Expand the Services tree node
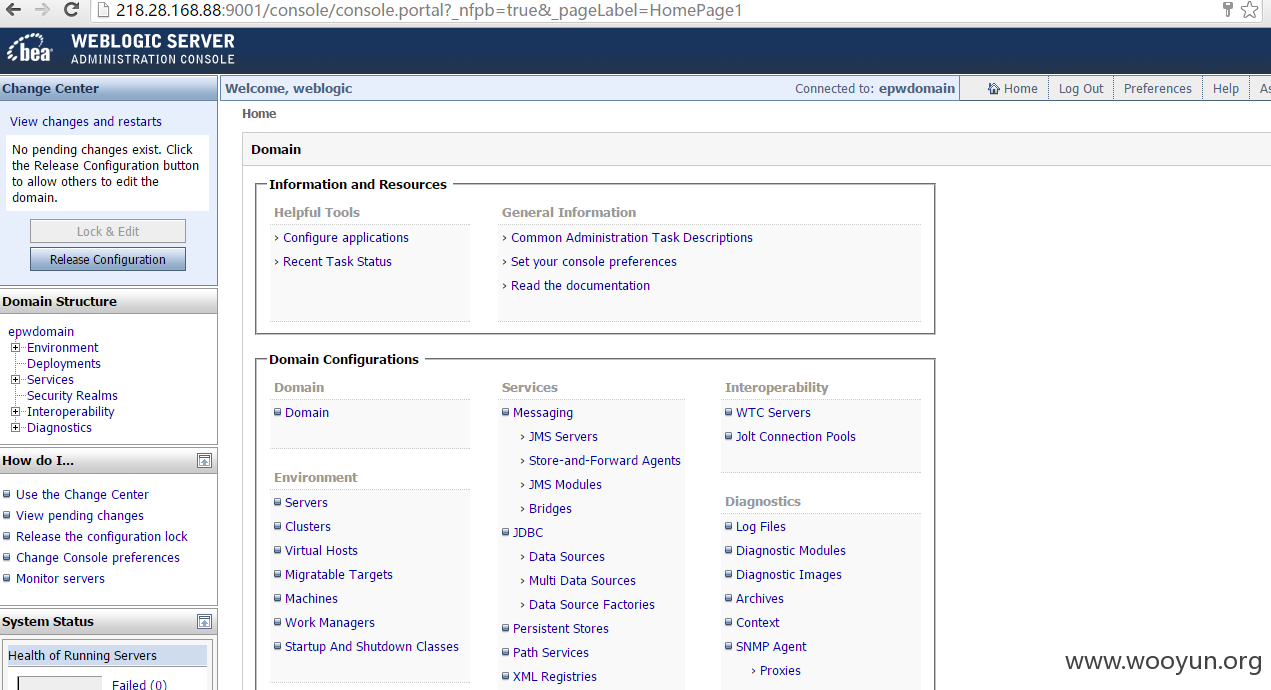Screen dimensions: 1271x690 pyautogui.click(x=16, y=380)
